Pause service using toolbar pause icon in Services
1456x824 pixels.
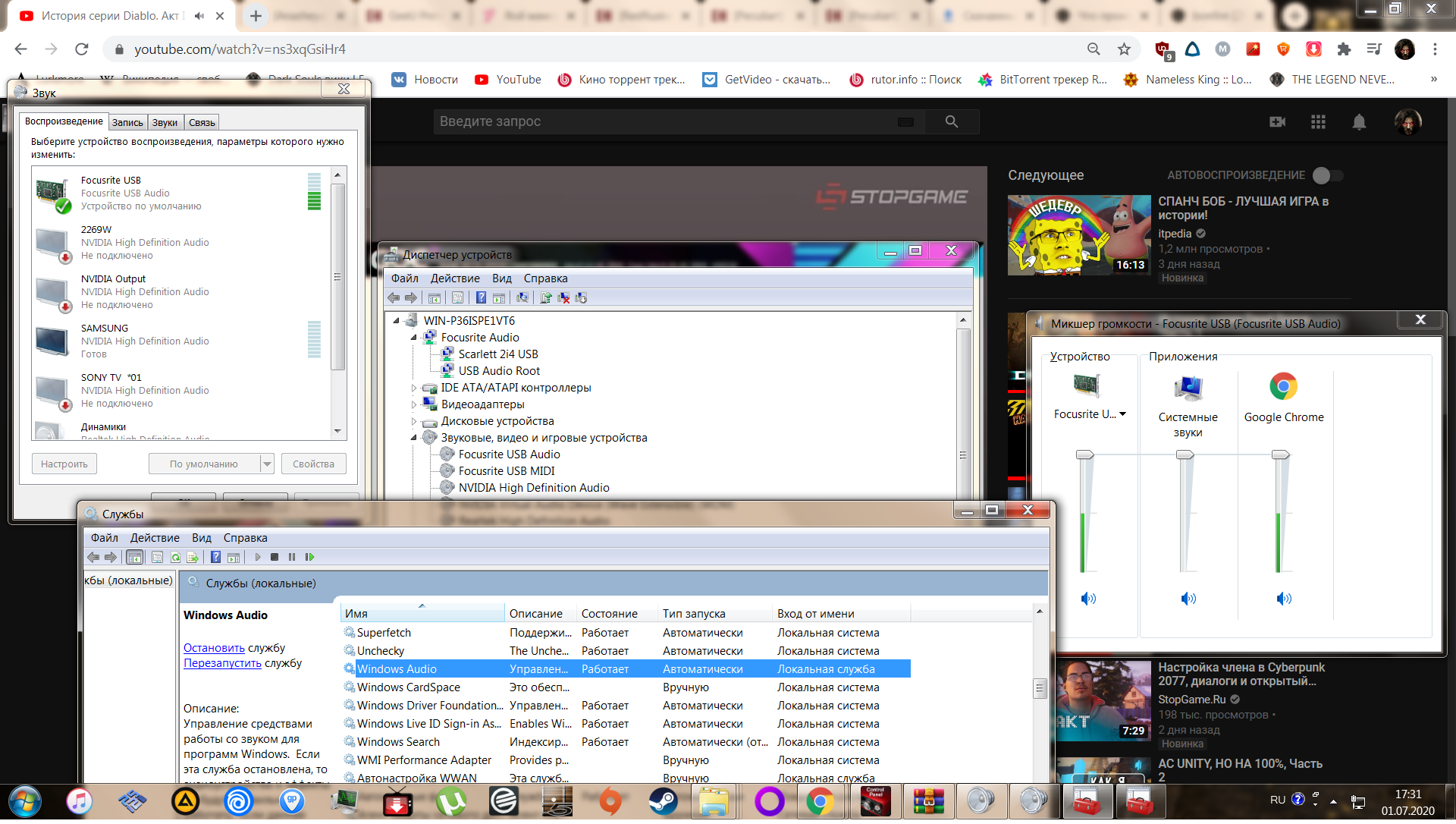click(x=292, y=557)
